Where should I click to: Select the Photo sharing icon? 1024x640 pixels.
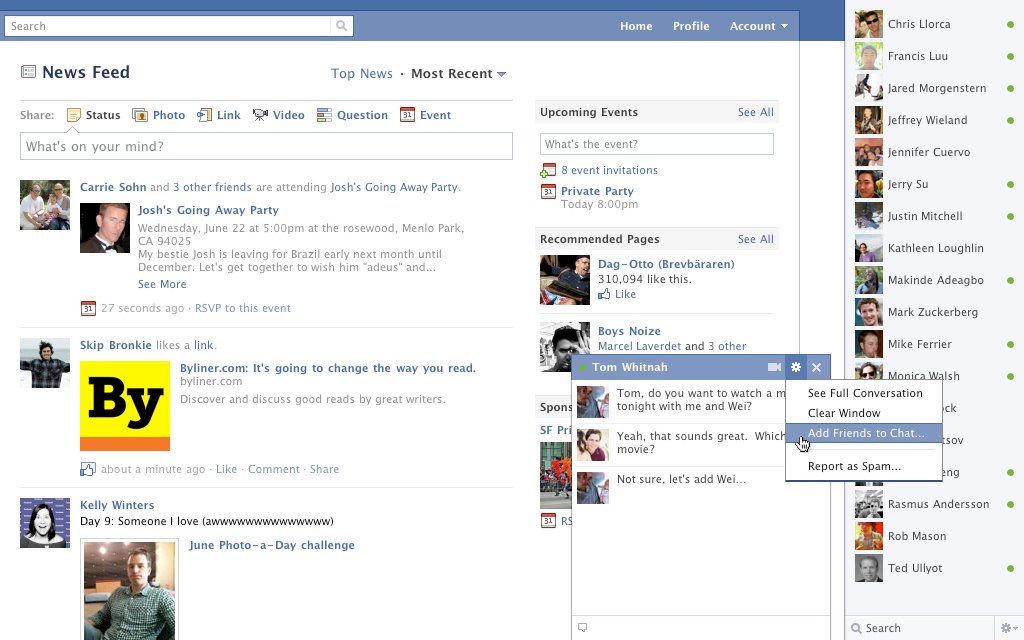pyautogui.click(x=140, y=115)
